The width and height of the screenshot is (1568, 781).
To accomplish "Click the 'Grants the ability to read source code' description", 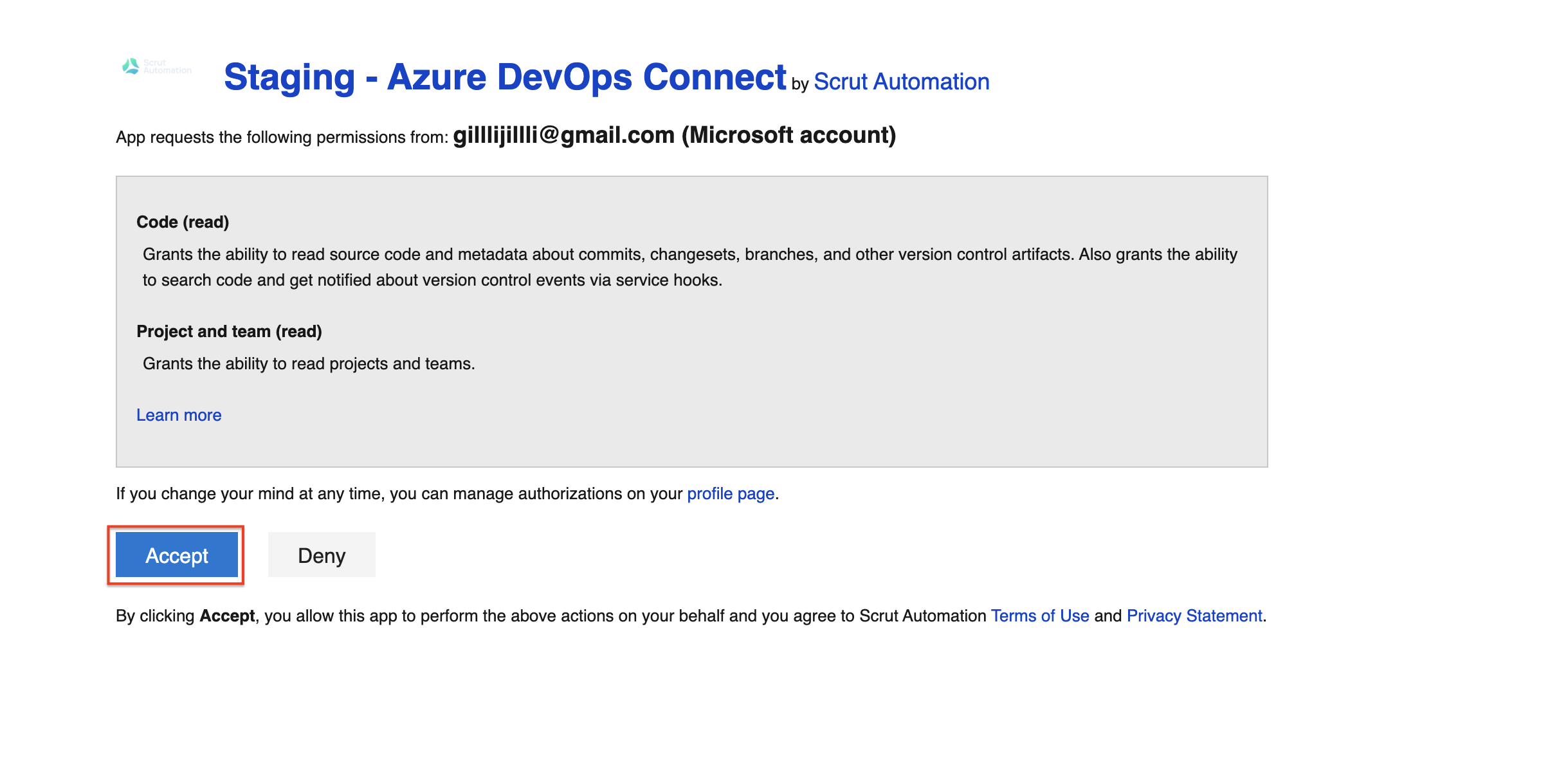I will coord(690,267).
